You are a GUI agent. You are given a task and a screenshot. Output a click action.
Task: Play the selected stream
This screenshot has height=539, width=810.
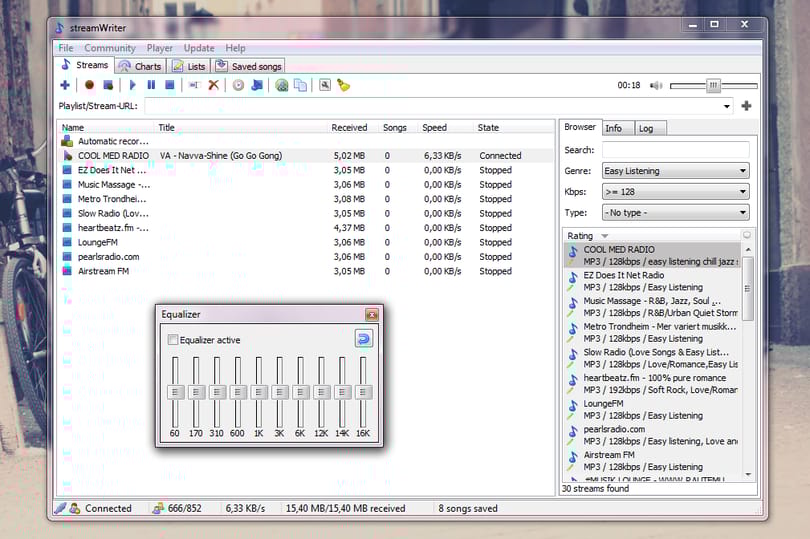(x=133, y=85)
